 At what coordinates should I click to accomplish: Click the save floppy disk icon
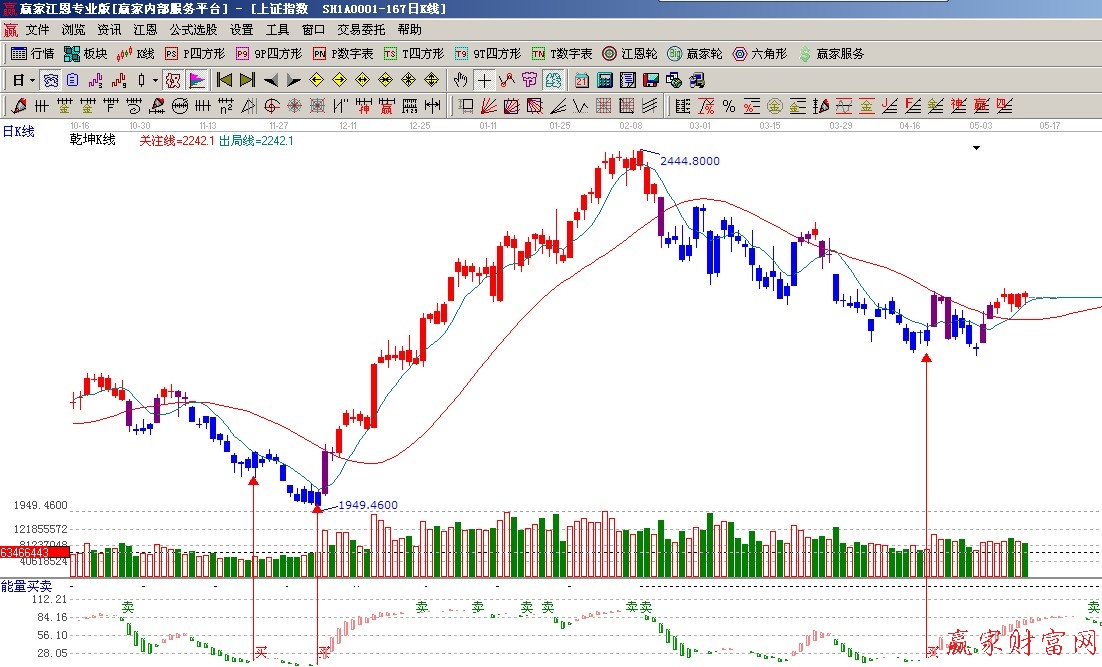point(651,80)
